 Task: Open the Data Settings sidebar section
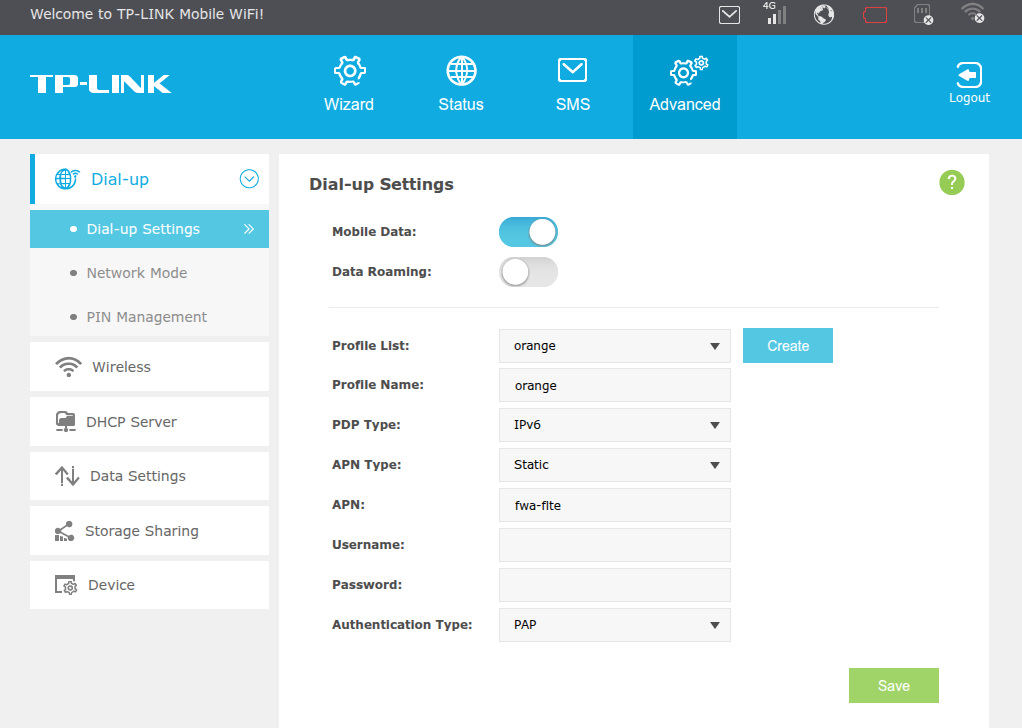(149, 476)
